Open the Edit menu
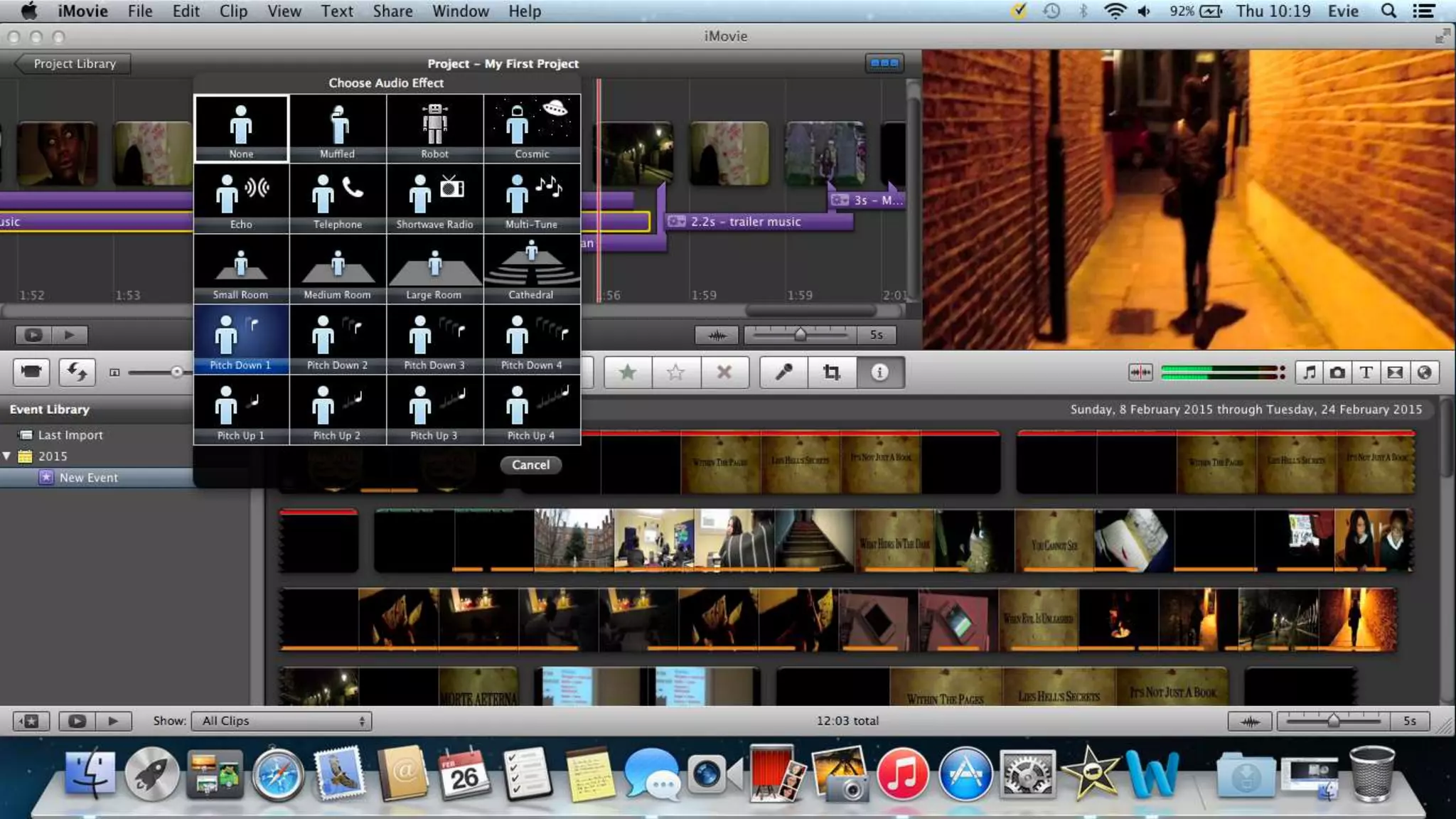 [186, 11]
